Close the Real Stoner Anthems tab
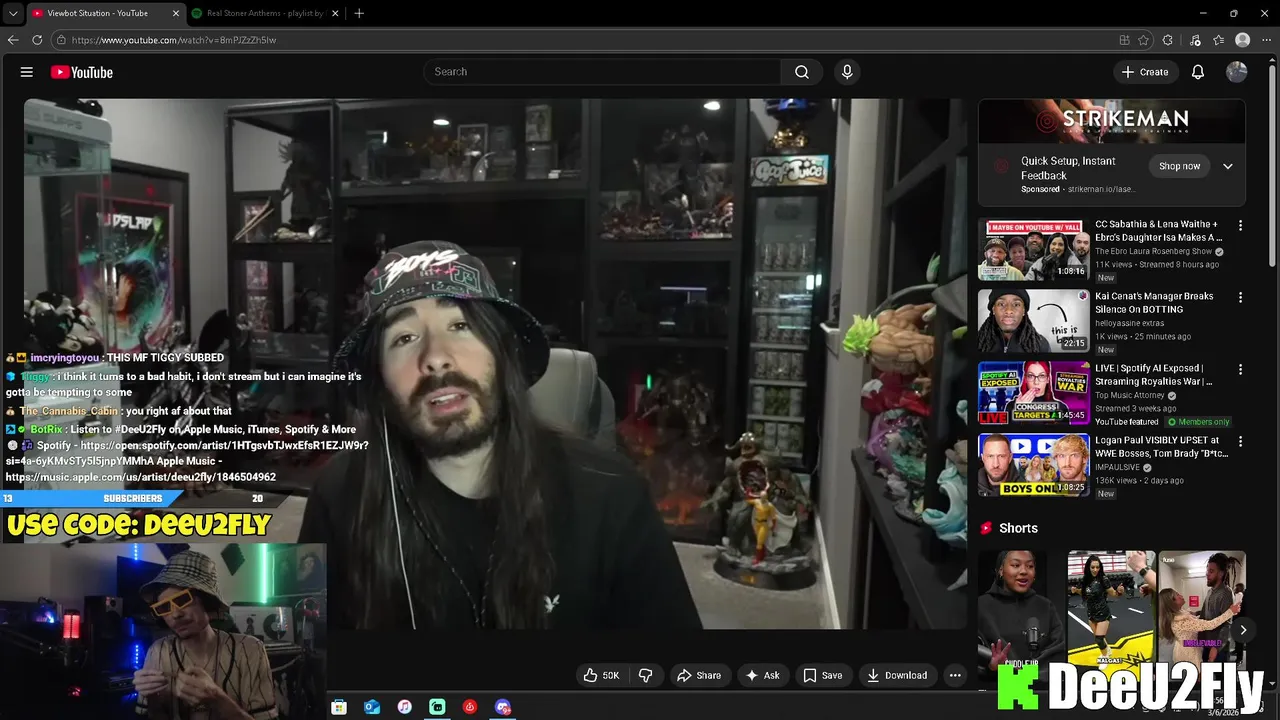The width and height of the screenshot is (1280, 720). pyautogui.click(x=335, y=13)
